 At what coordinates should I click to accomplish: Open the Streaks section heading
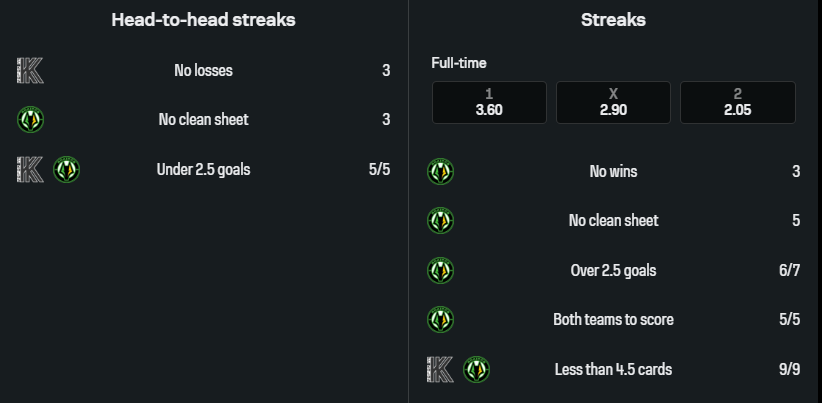point(613,19)
